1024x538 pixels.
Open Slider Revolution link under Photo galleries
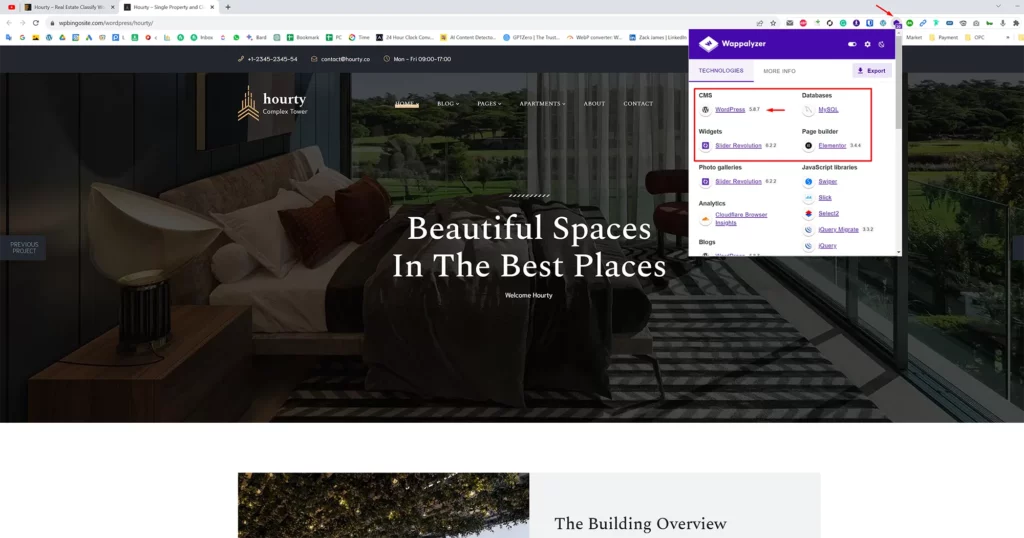click(x=738, y=182)
